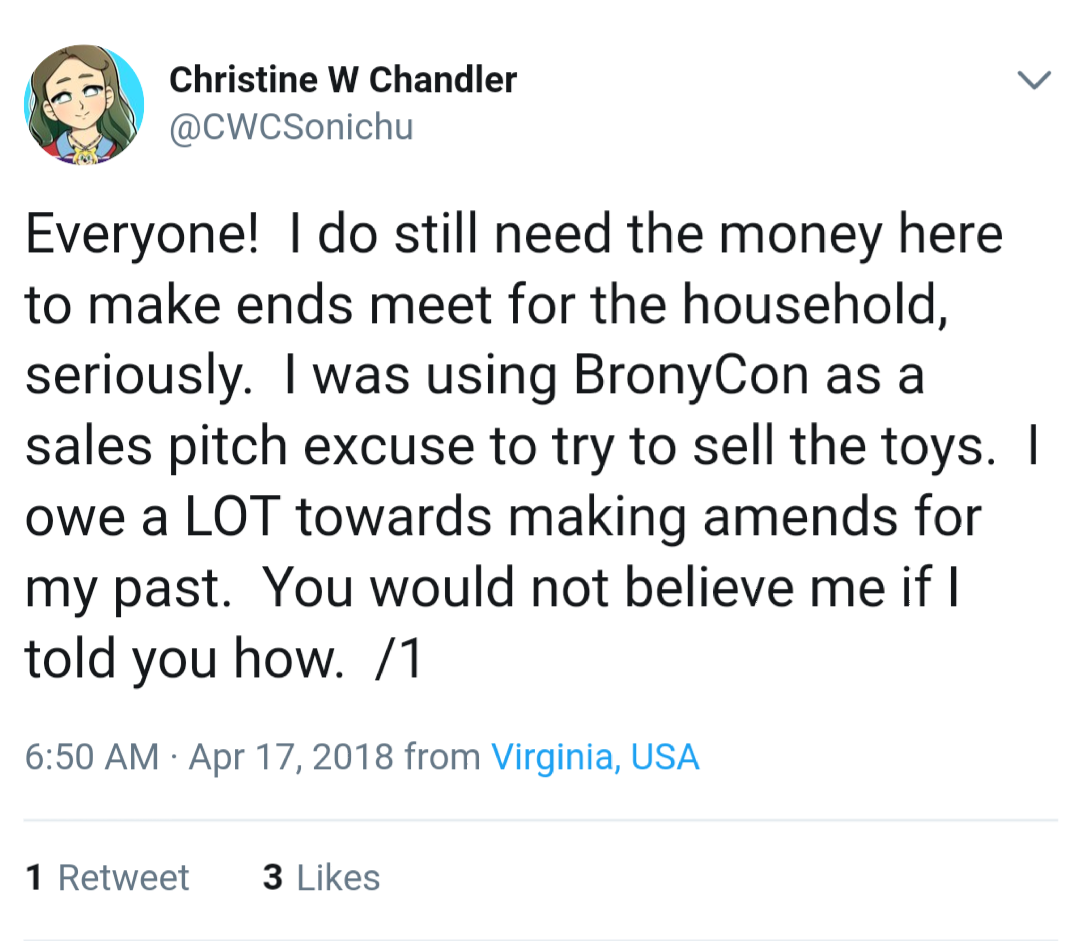This screenshot has height=941, width=1080.
Task: View the 1 Retweet list
Action: 107,877
